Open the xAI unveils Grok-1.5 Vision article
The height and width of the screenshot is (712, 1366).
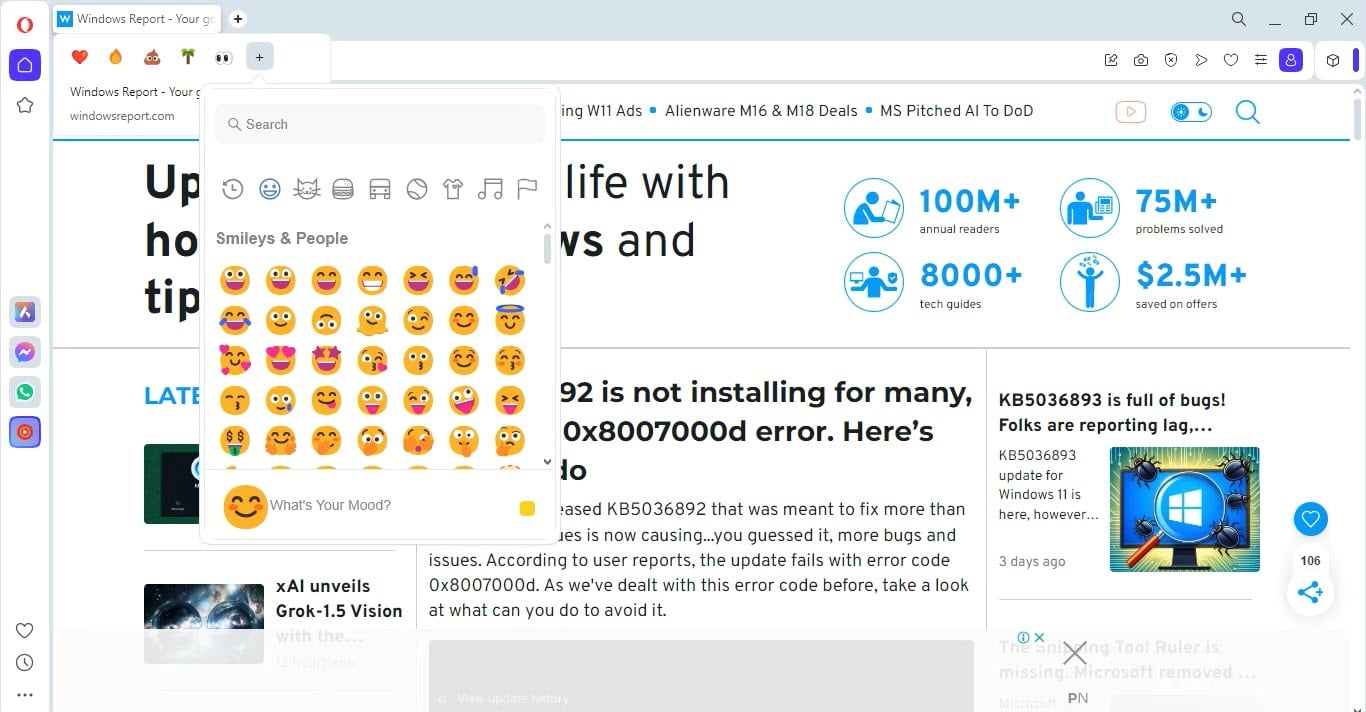coord(339,610)
